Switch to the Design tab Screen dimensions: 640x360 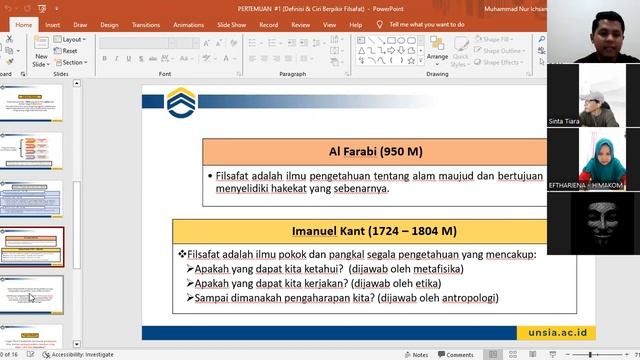point(109,25)
